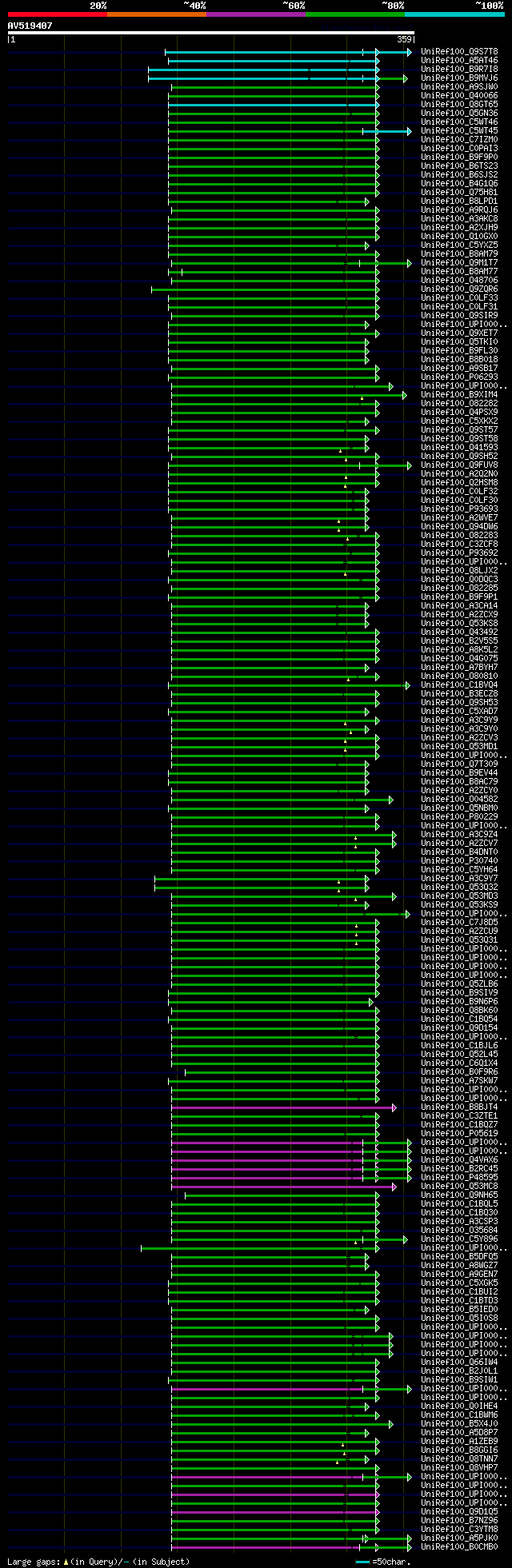Click the UniRef100_P06293 label
This screenshot has width=512, height=1568.
tap(459, 377)
